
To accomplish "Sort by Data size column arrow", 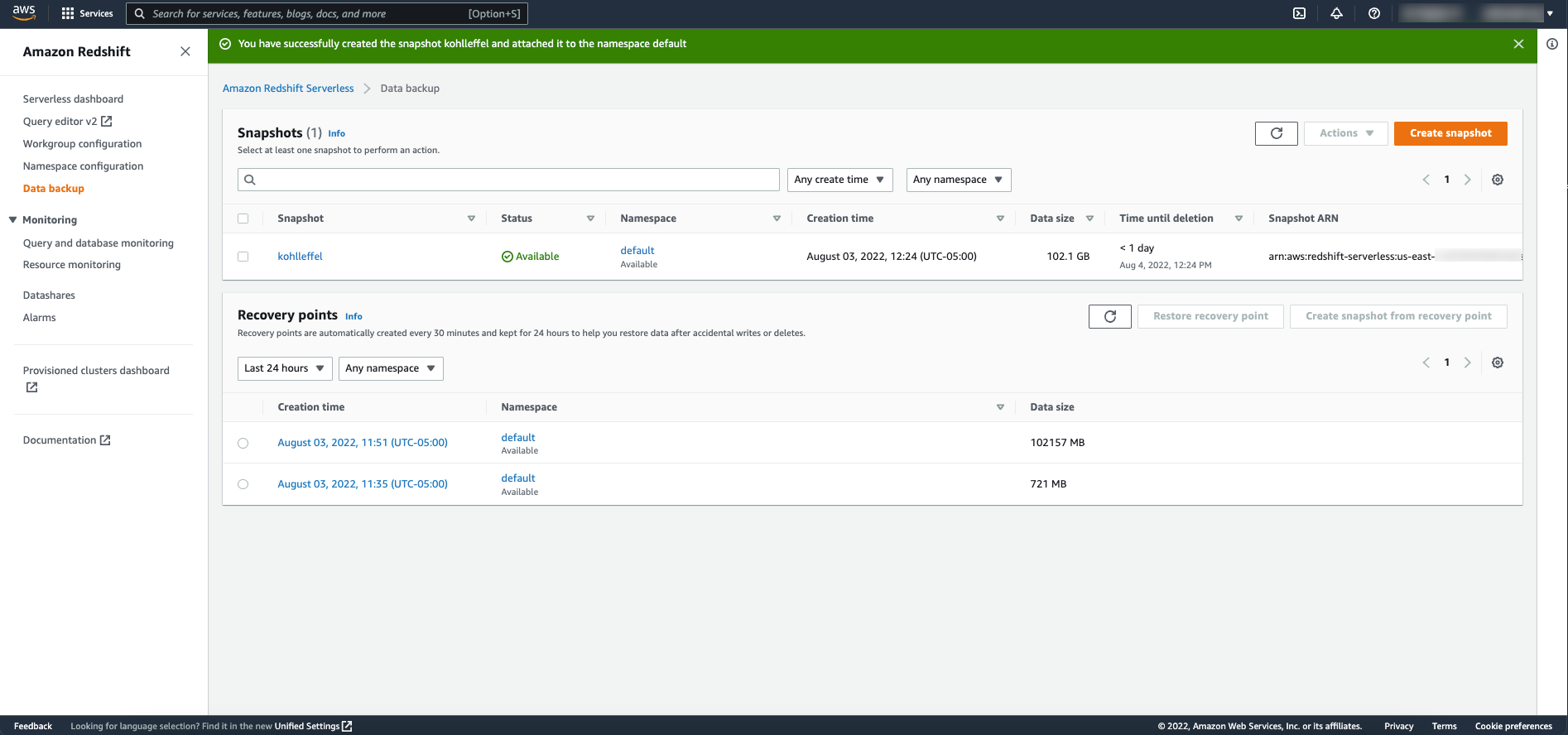I will tap(1089, 219).
